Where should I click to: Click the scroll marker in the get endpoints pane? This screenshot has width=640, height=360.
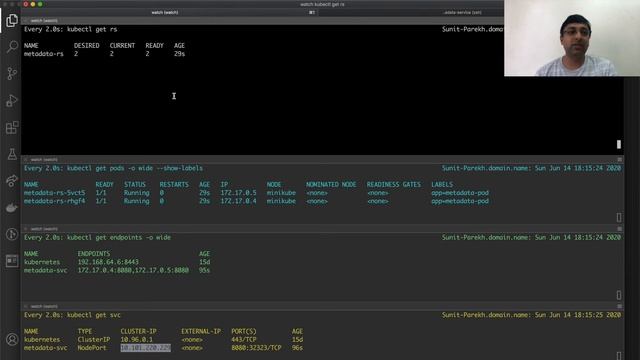click(x=619, y=295)
